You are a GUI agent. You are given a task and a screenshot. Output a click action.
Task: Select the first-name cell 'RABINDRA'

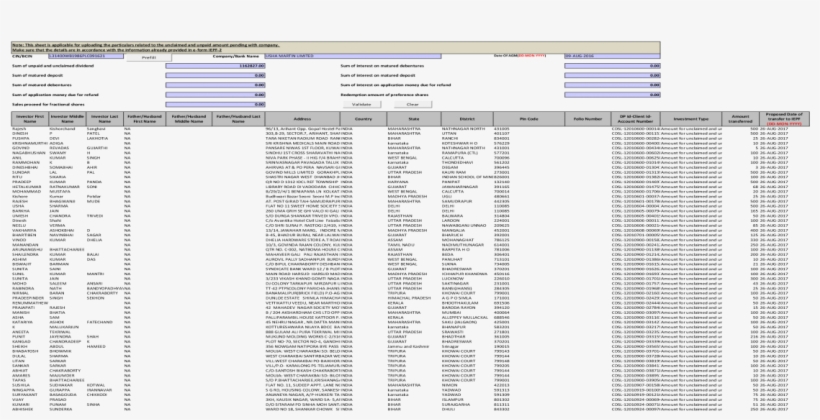(30, 288)
